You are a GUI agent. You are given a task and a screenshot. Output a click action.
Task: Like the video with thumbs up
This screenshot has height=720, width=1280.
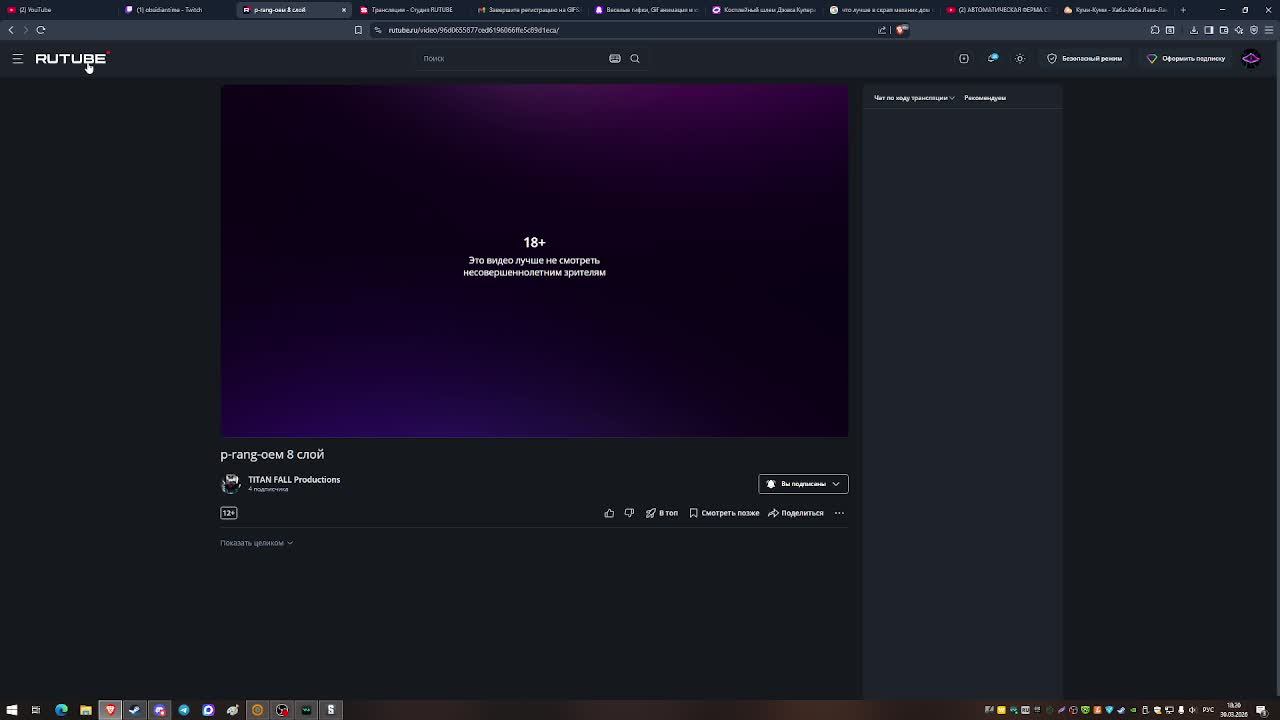(x=609, y=513)
